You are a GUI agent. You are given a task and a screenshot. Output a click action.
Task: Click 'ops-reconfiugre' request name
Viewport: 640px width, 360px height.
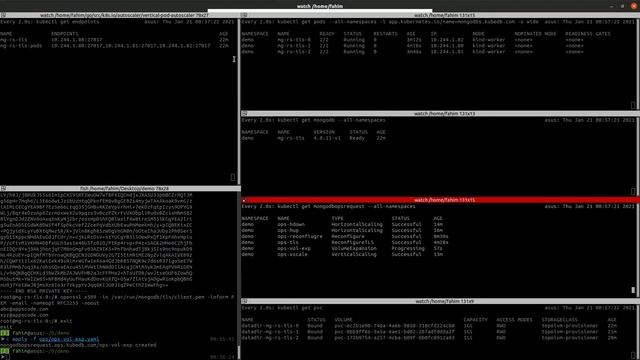[300, 236]
